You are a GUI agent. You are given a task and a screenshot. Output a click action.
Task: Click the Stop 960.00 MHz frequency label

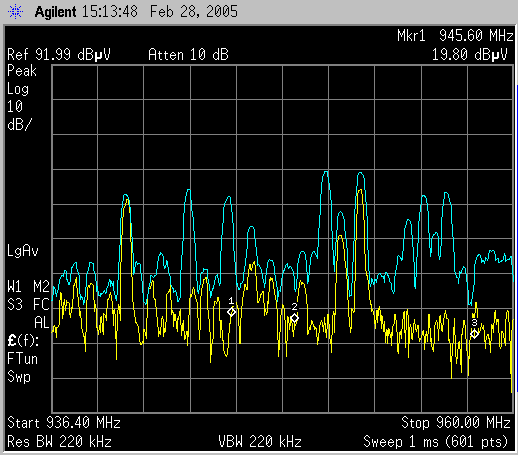click(x=456, y=423)
